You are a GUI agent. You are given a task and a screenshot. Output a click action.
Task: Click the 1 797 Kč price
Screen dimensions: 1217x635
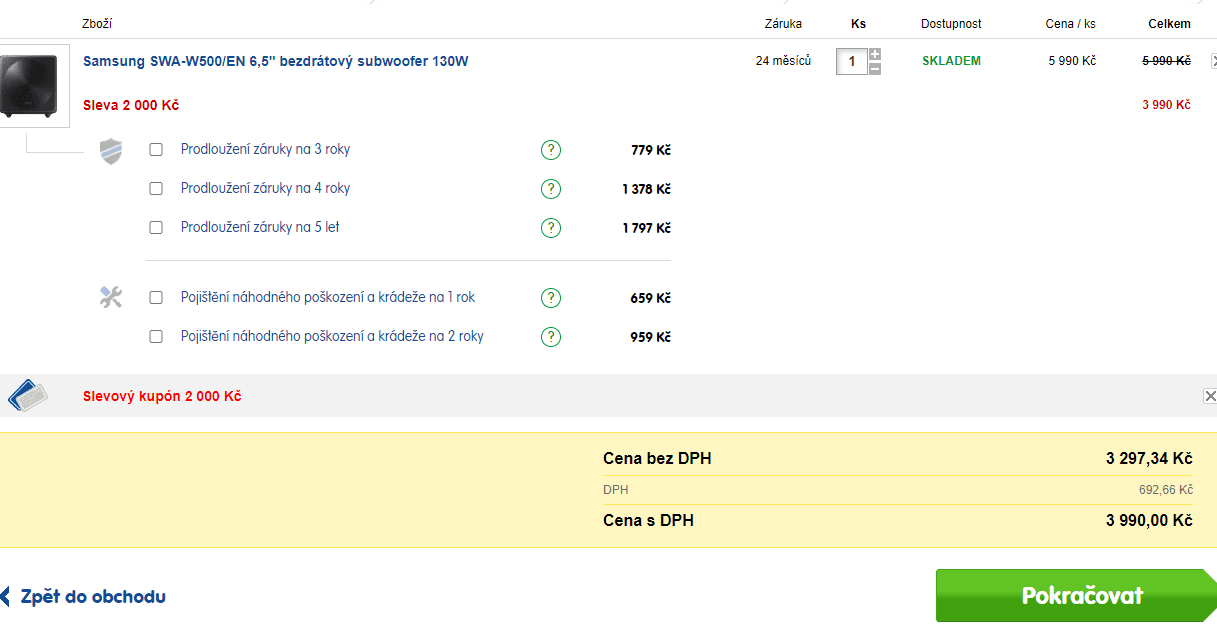click(x=646, y=229)
